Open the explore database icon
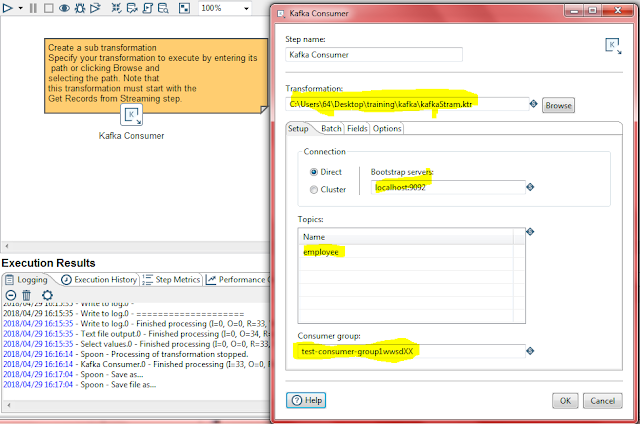This screenshot has width=640, height=424. 163,8
